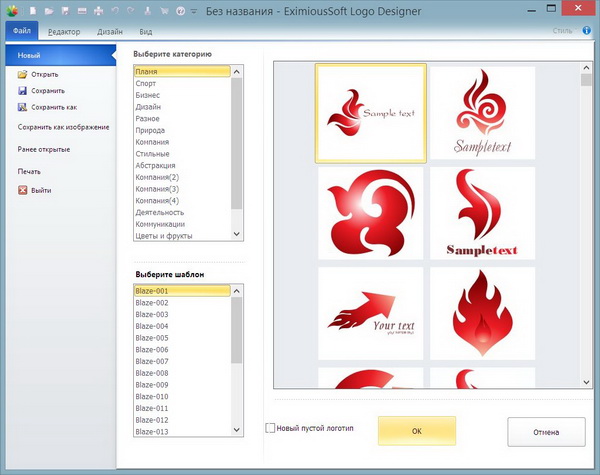This screenshot has width=600, height=475.
Task: Click the new document icon in quick access toolbar
Action: coord(33,12)
